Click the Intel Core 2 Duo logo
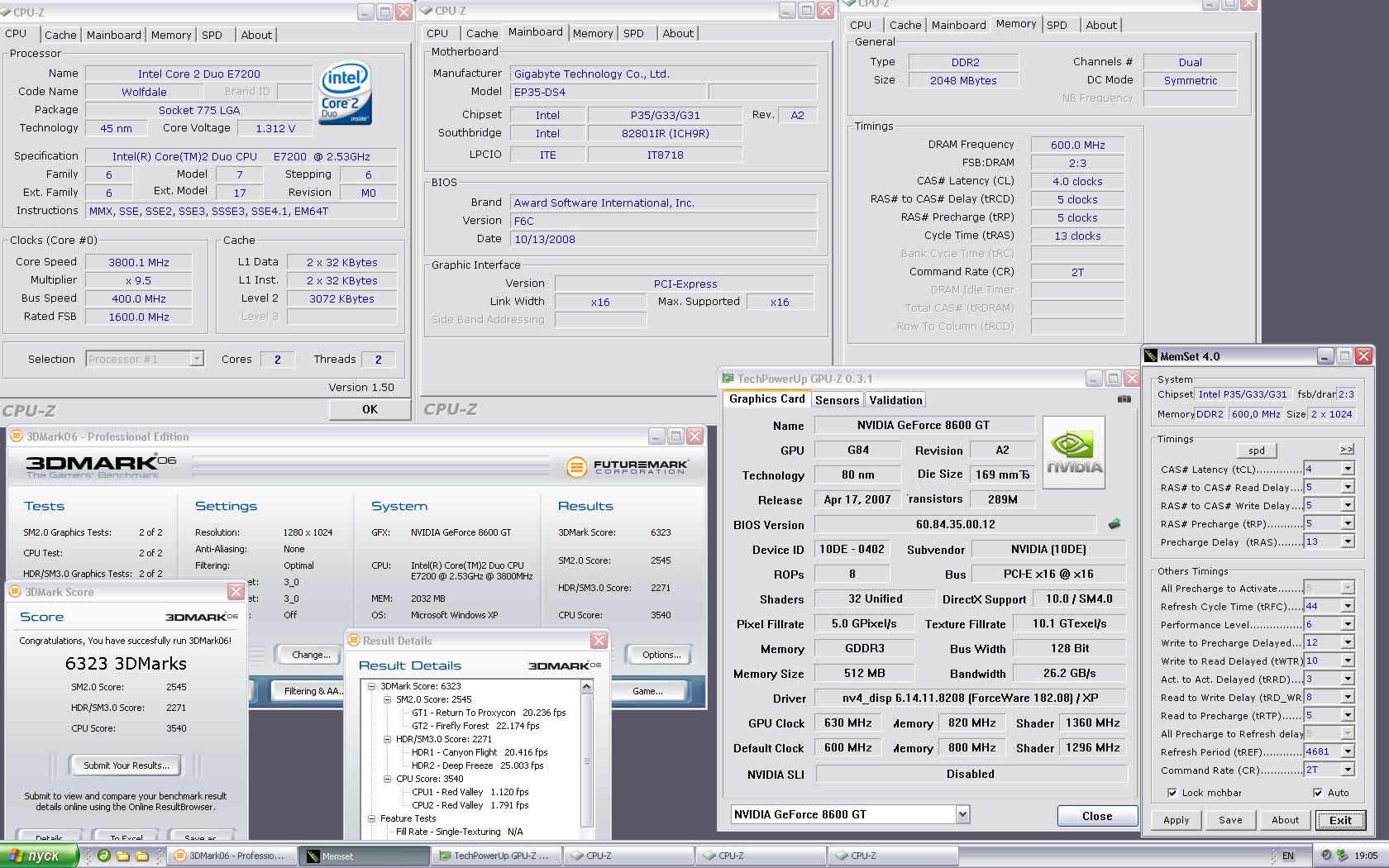The width and height of the screenshot is (1389, 868). tap(345, 93)
